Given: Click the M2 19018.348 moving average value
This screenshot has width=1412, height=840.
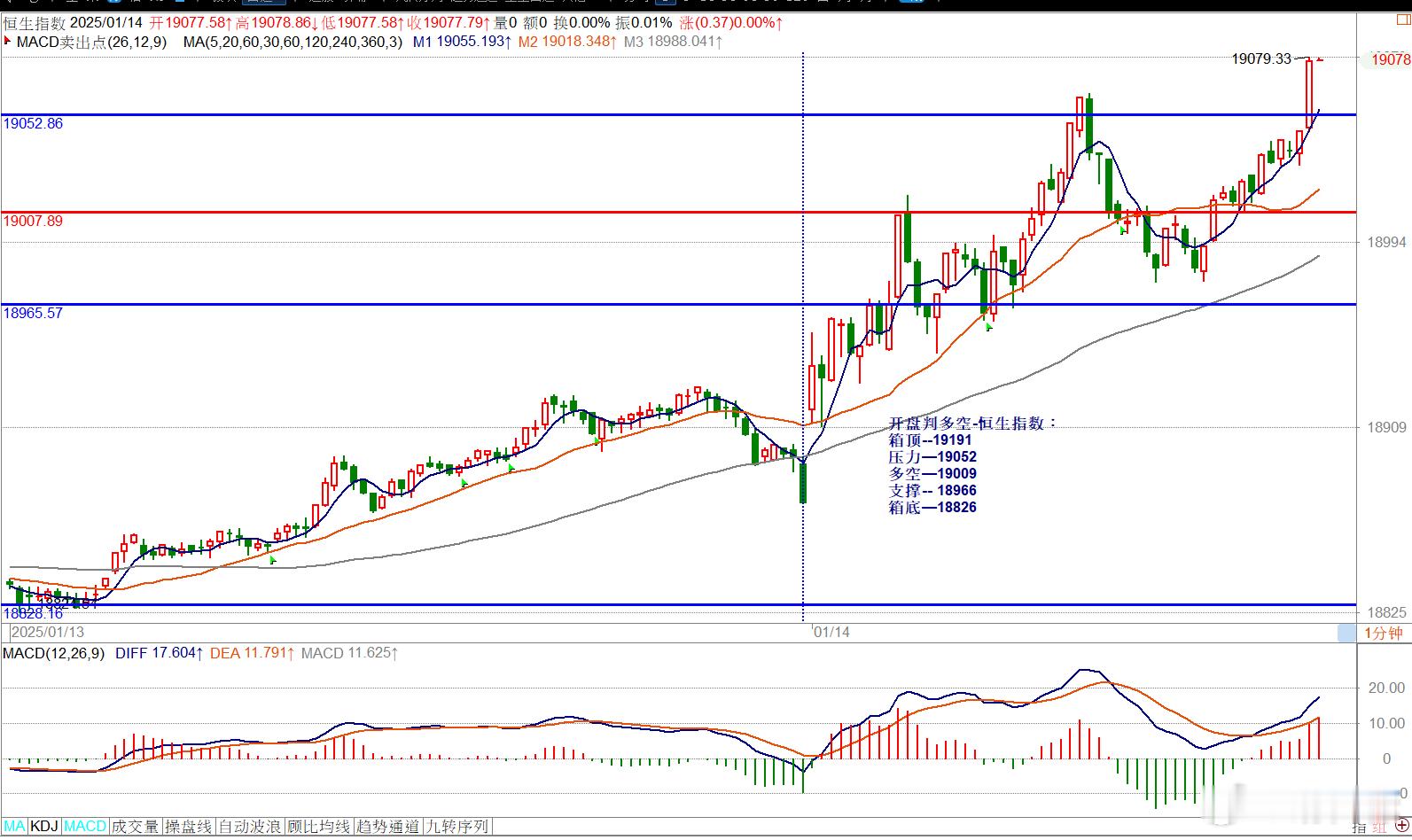Looking at the screenshot, I should point(567,41).
